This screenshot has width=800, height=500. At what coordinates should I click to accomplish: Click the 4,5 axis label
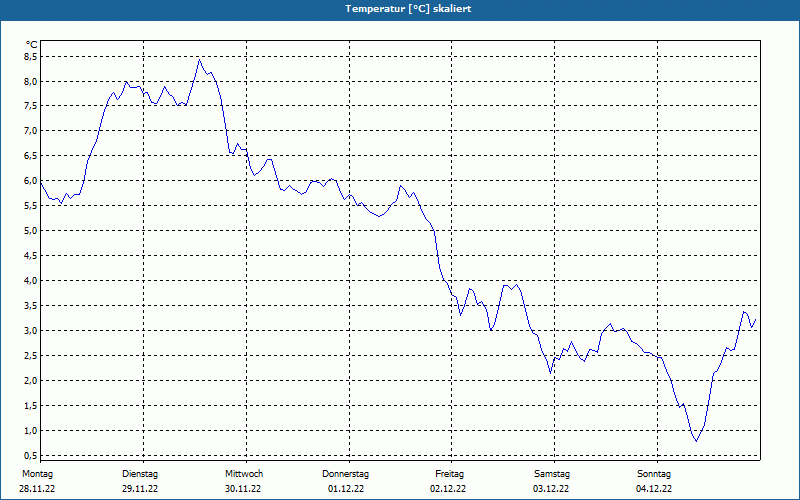pos(31,256)
